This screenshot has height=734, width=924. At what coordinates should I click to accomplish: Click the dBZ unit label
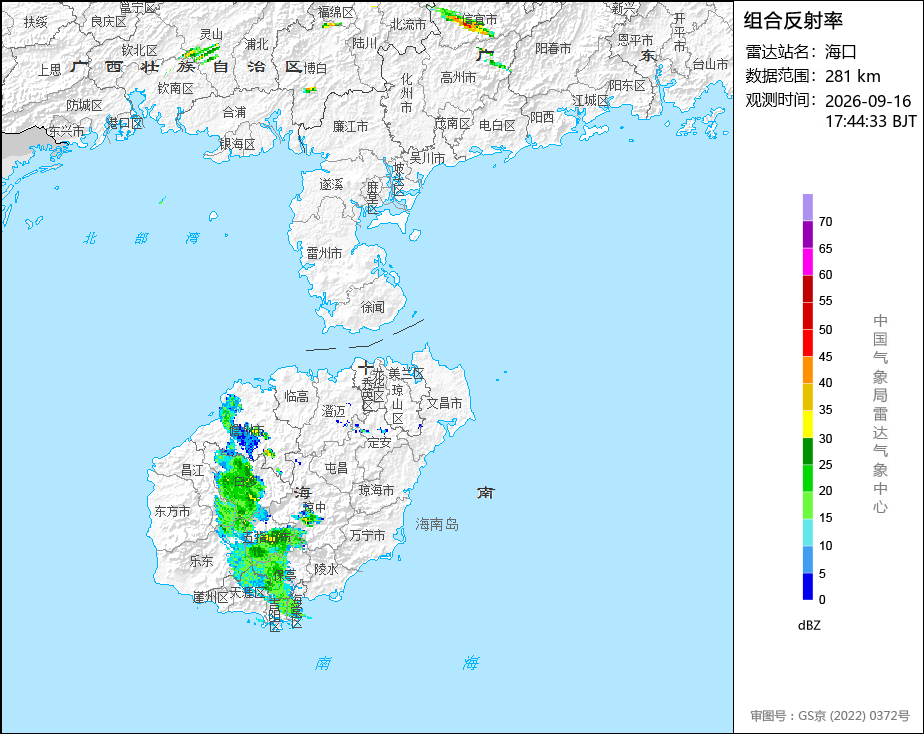click(809, 626)
